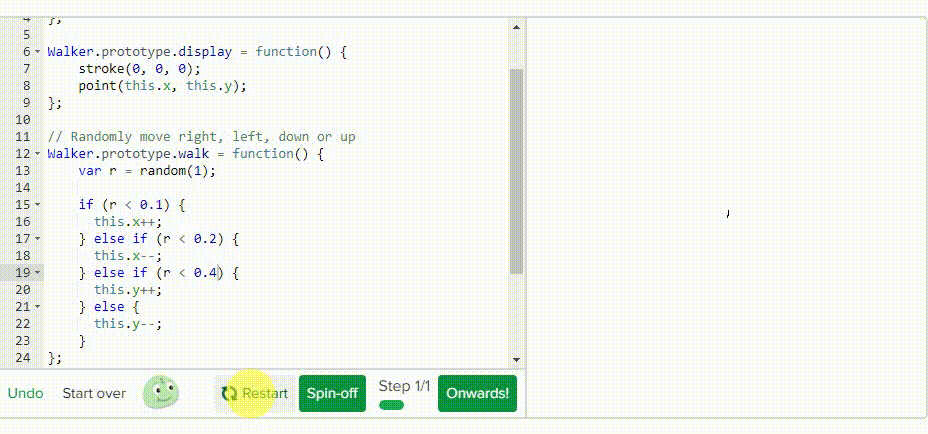928x434 pixels.
Task: Click the scroll up arrow in code editor
Action: point(516,27)
